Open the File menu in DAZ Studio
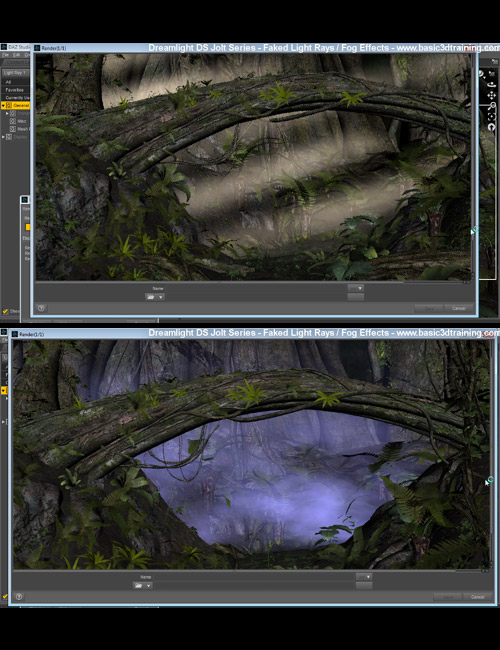This screenshot has width=500, height=650. 5,55
